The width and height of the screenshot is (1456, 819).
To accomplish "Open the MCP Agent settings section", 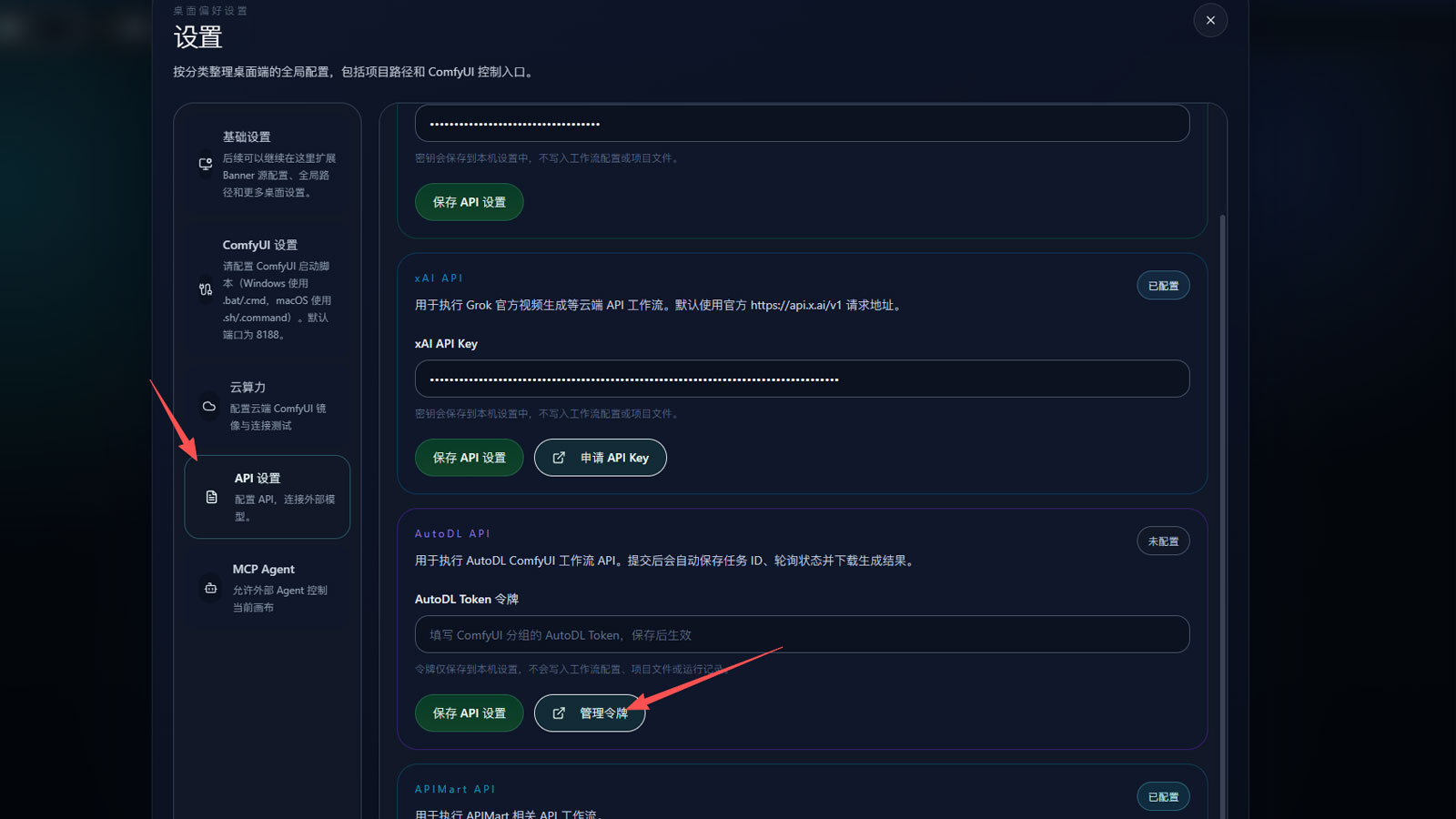I will [268, 588].
